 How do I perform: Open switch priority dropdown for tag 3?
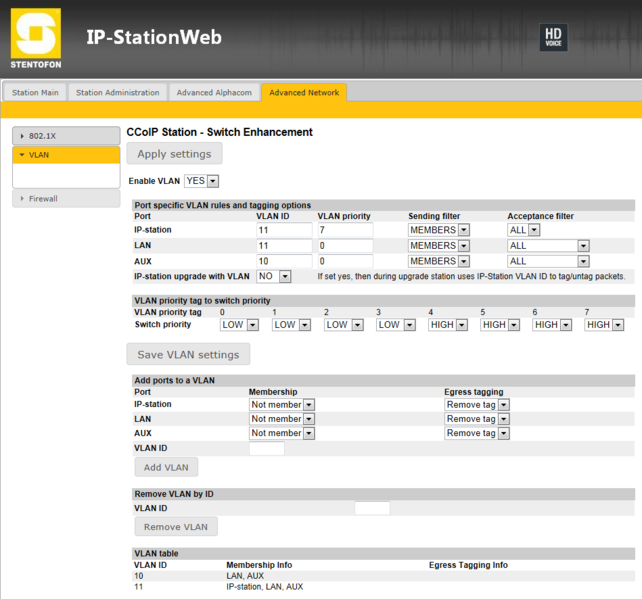(396, 325)
